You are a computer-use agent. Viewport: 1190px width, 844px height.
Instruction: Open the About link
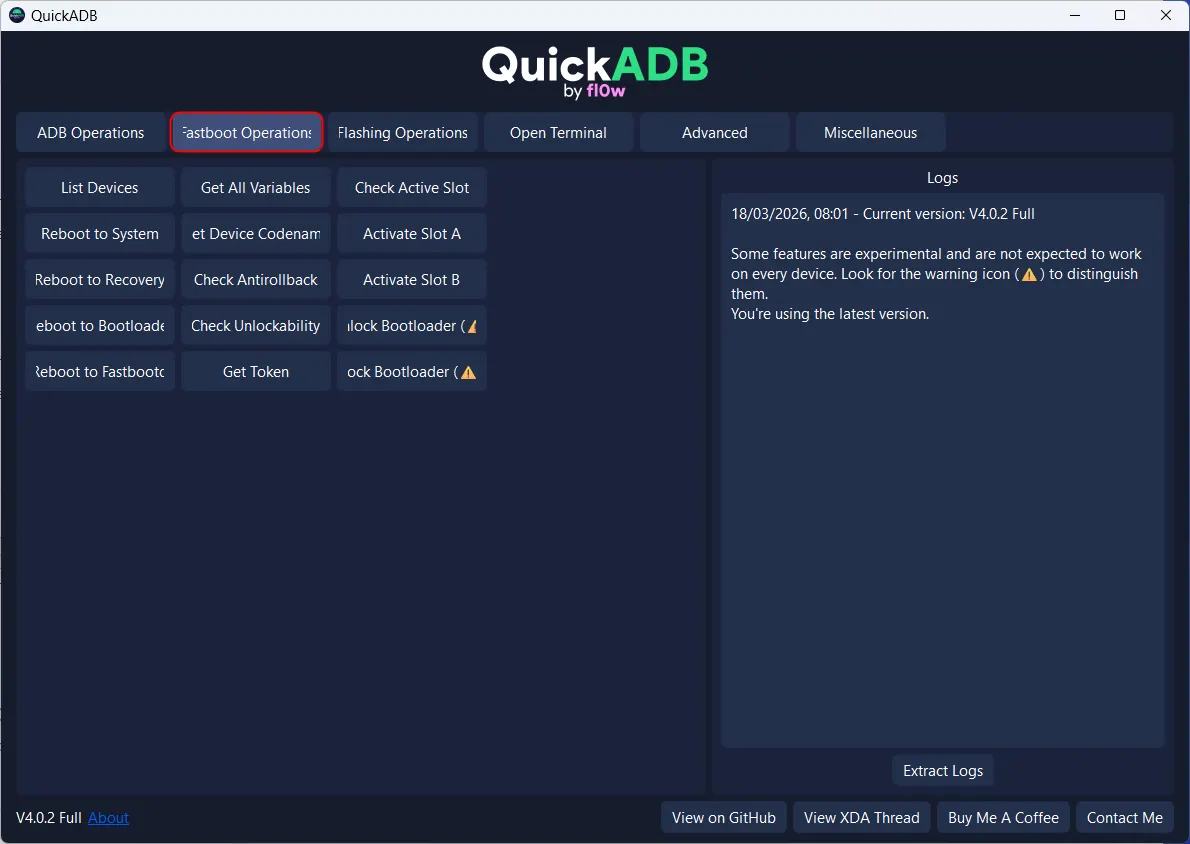108,818
